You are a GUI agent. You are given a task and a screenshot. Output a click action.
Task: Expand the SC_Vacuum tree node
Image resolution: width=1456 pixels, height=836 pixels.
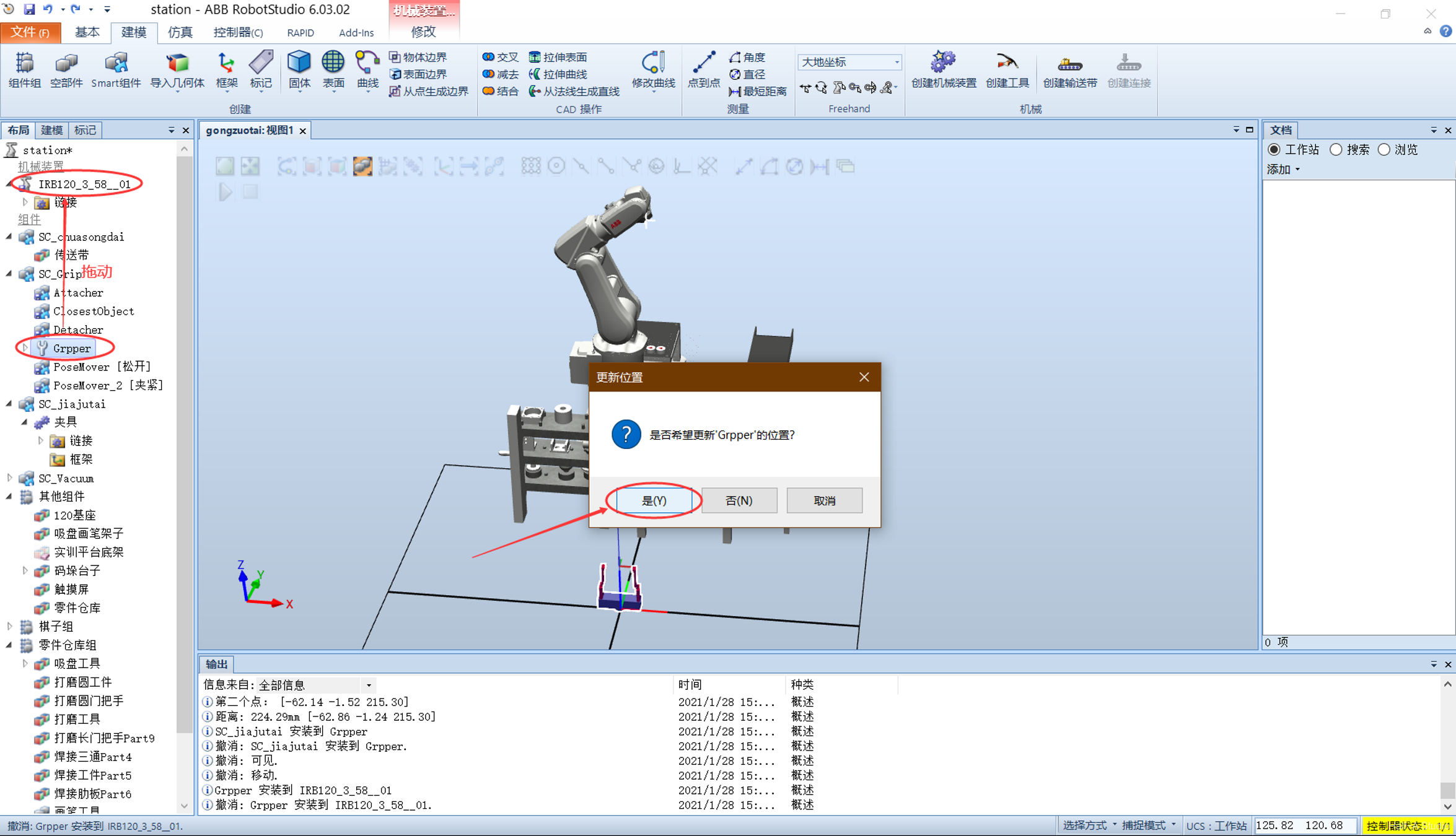pos(9,478)
